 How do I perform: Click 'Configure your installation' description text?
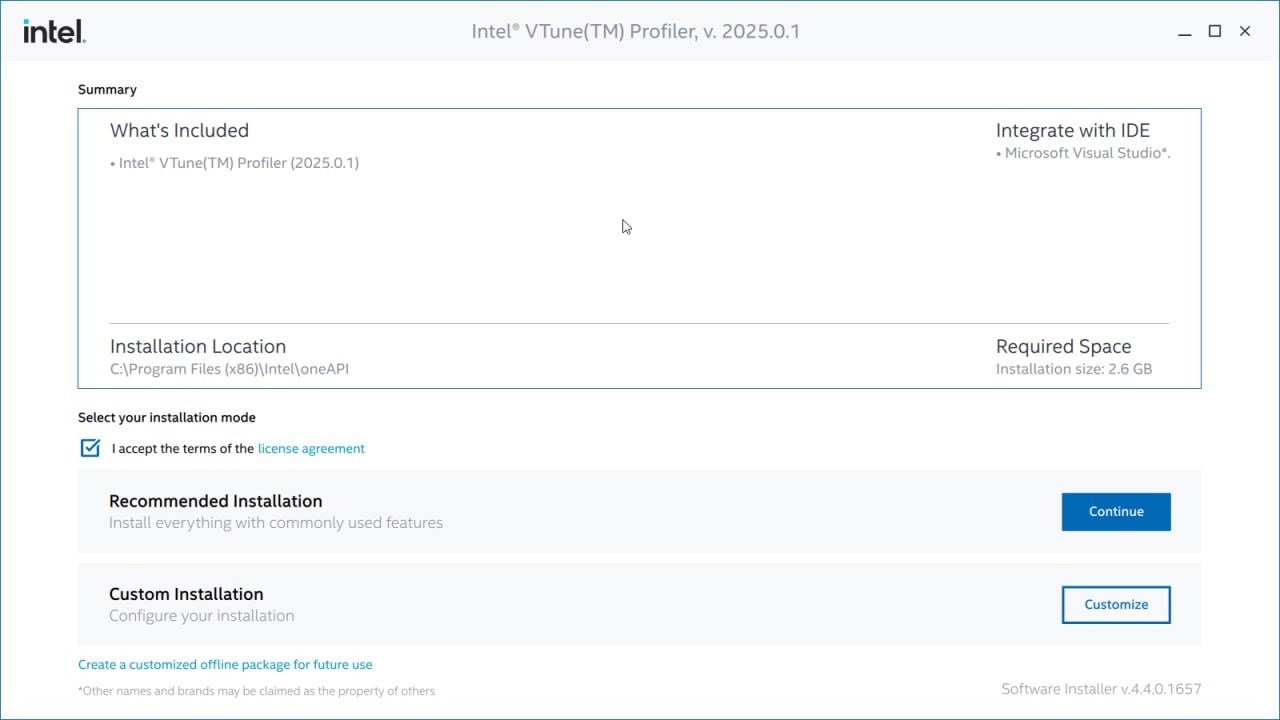click(202, 616)
